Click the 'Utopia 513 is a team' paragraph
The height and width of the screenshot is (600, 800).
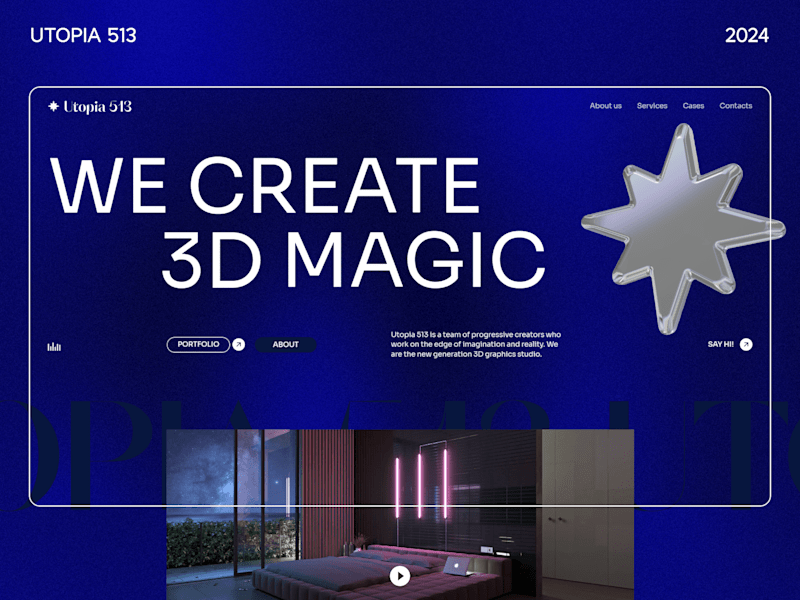pos(476,344)
